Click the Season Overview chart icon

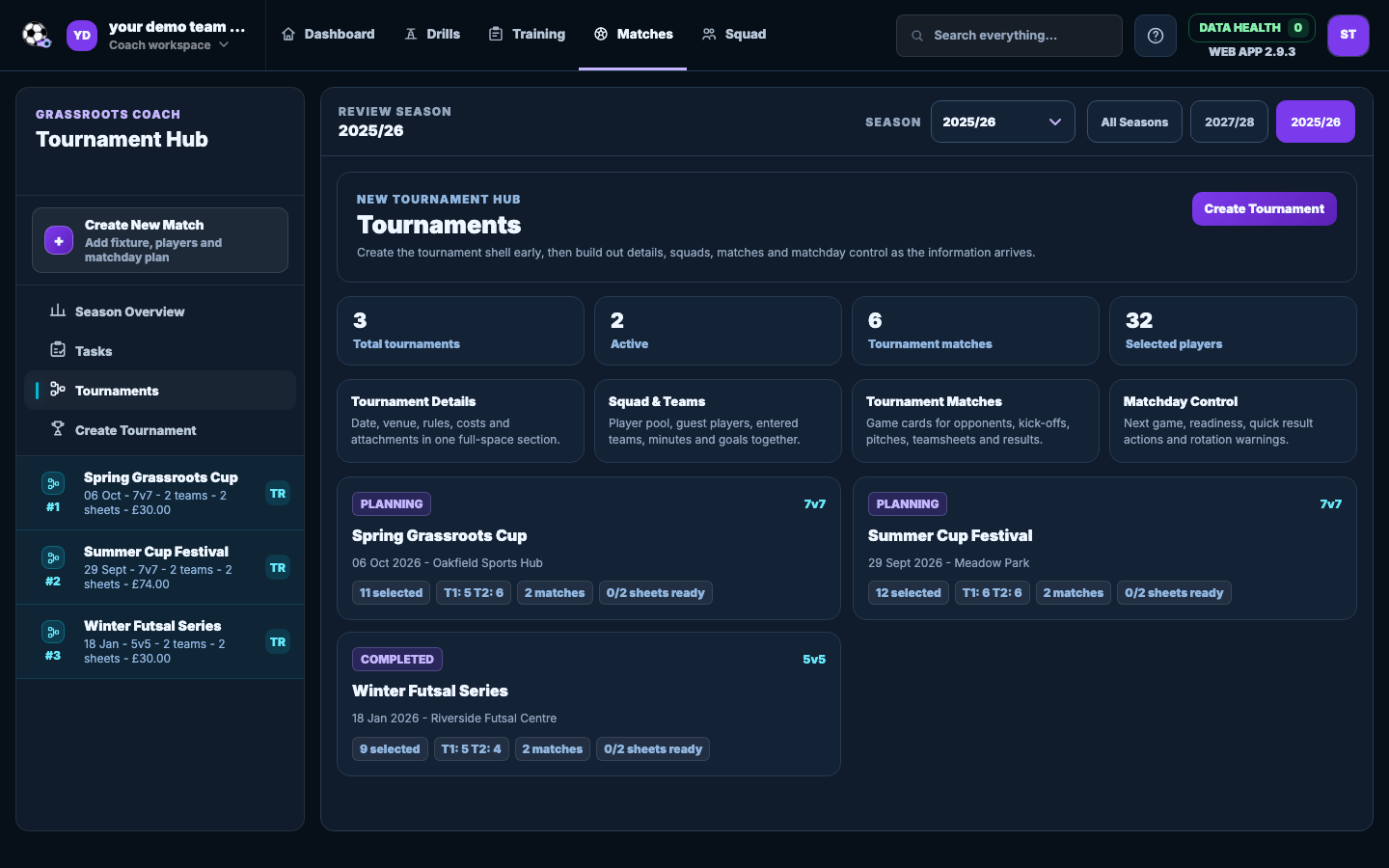click(x=58, y=311)
